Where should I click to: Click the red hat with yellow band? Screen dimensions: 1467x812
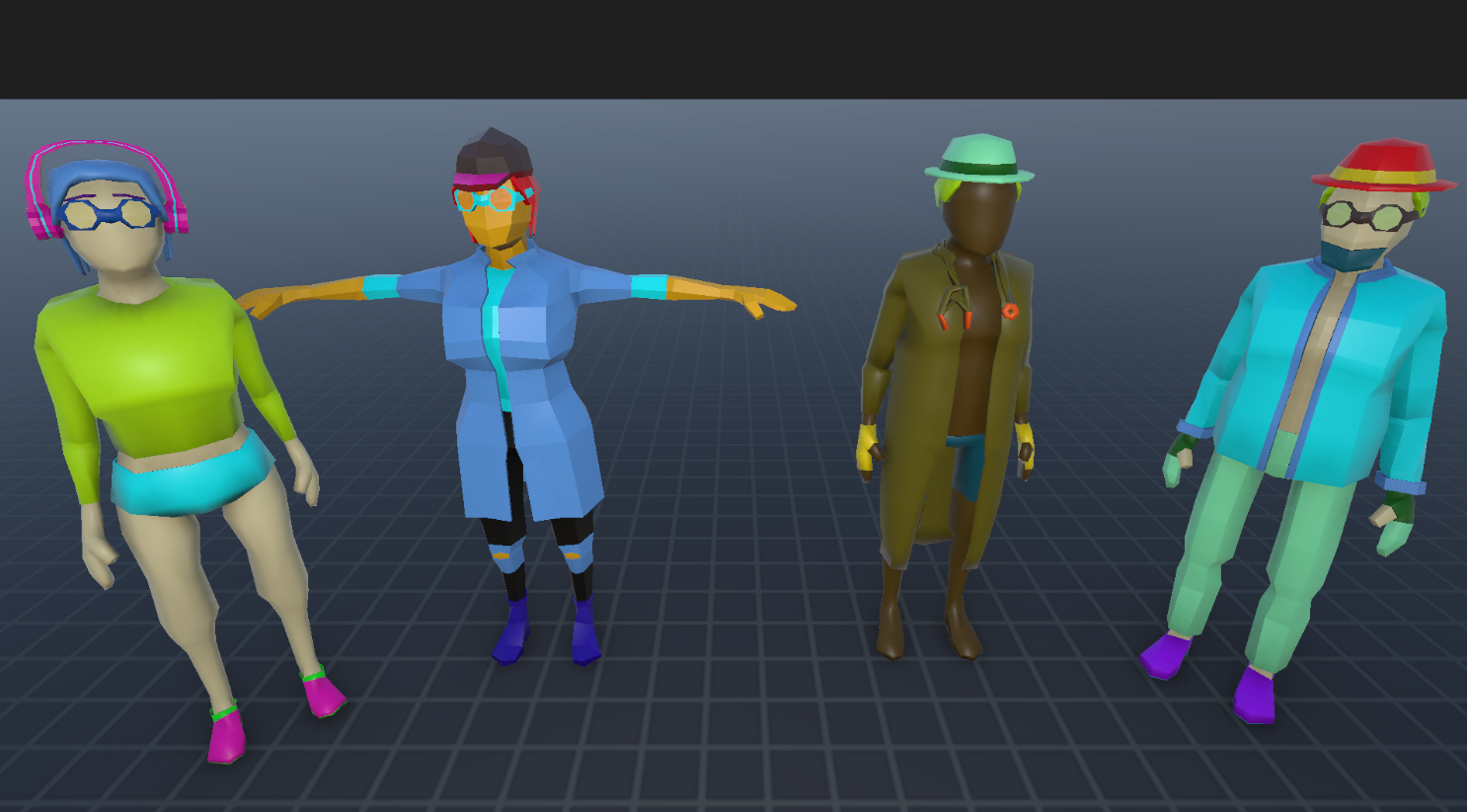point(1384,165)
